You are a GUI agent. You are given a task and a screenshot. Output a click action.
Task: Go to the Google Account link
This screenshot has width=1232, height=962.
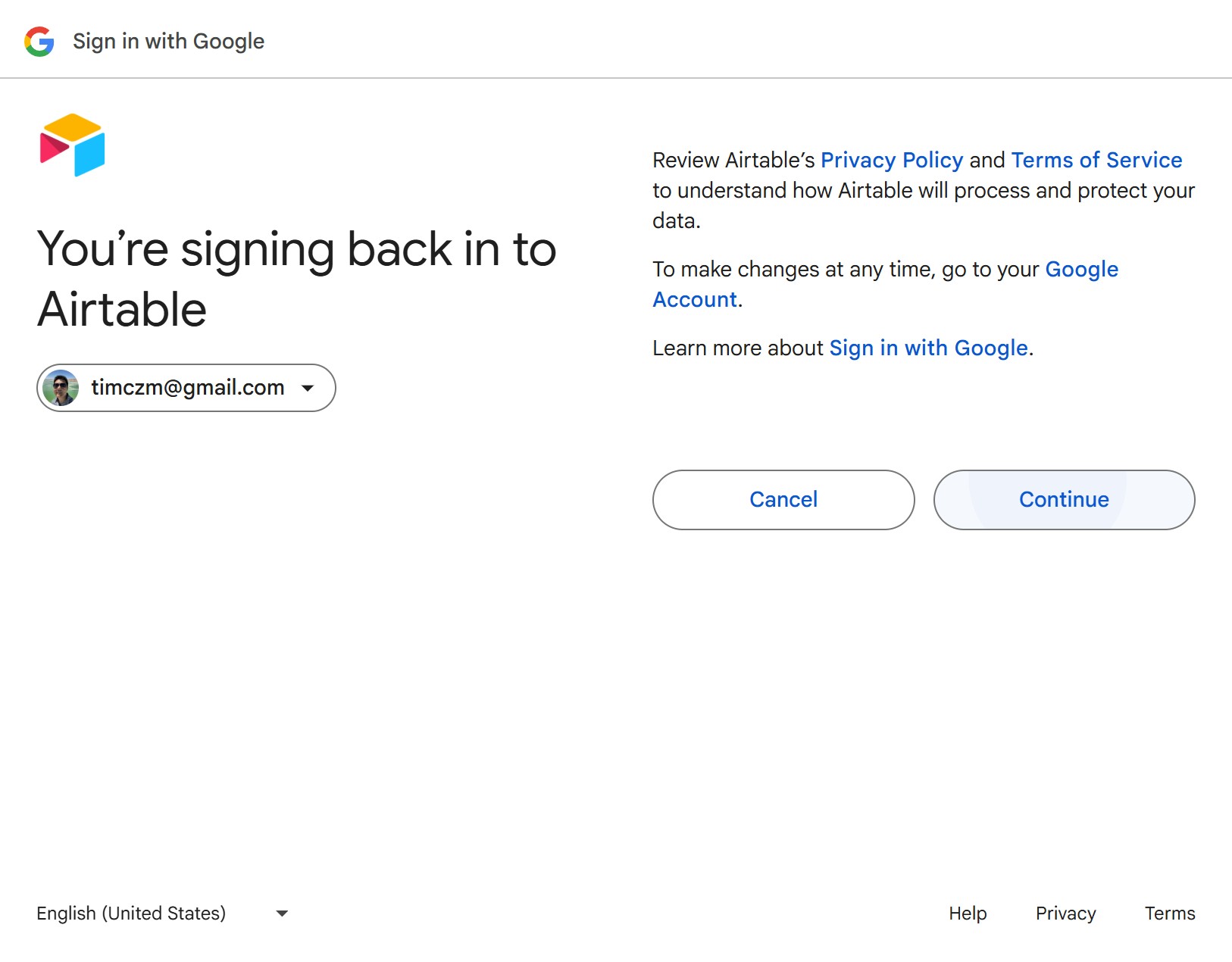[886, 284]
